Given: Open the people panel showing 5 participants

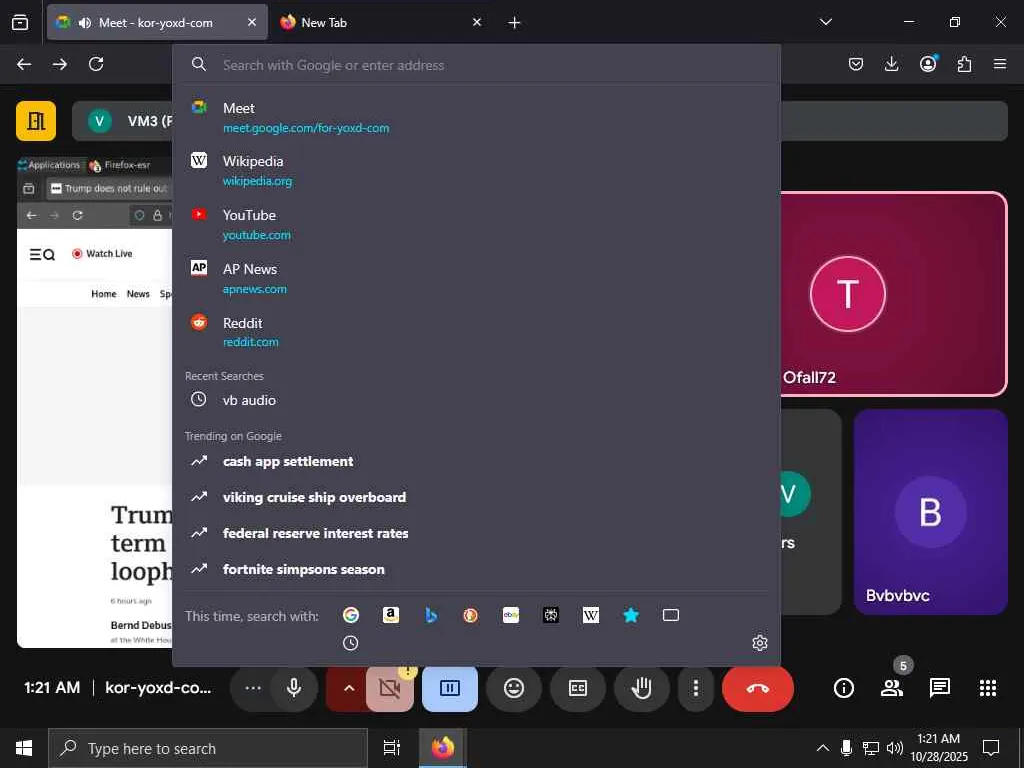Looking at the screenshot, I should [891, 688].
